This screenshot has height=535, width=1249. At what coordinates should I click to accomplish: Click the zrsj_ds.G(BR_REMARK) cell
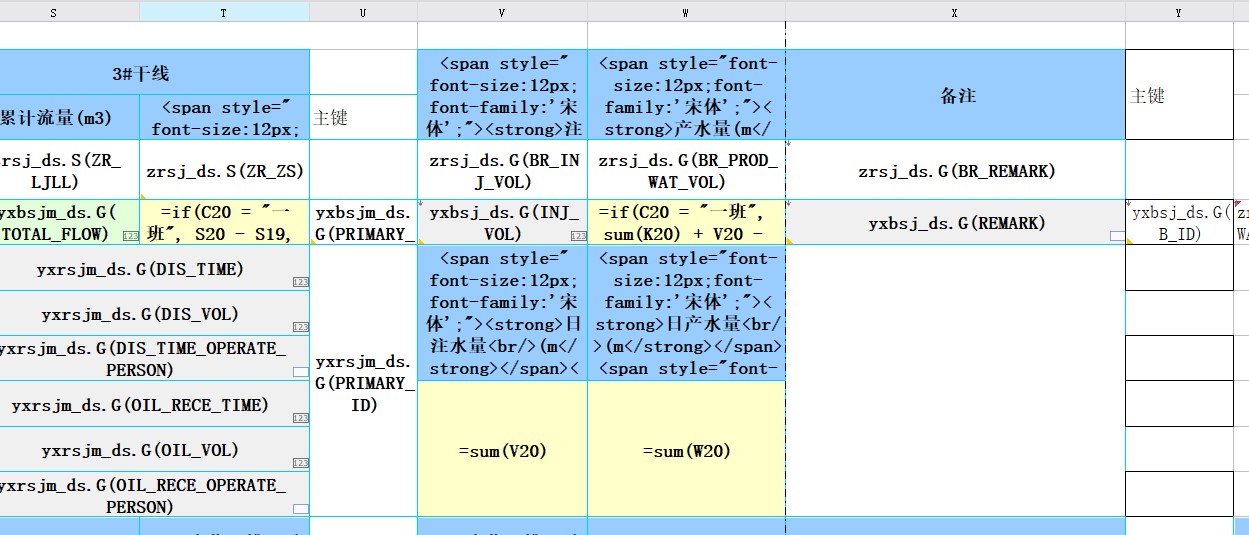(955, 171)
